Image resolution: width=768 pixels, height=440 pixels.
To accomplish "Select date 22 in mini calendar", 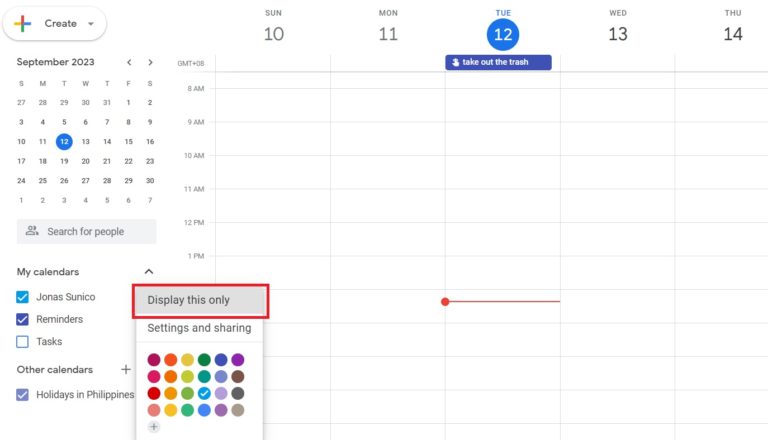I will click(128, 161).
